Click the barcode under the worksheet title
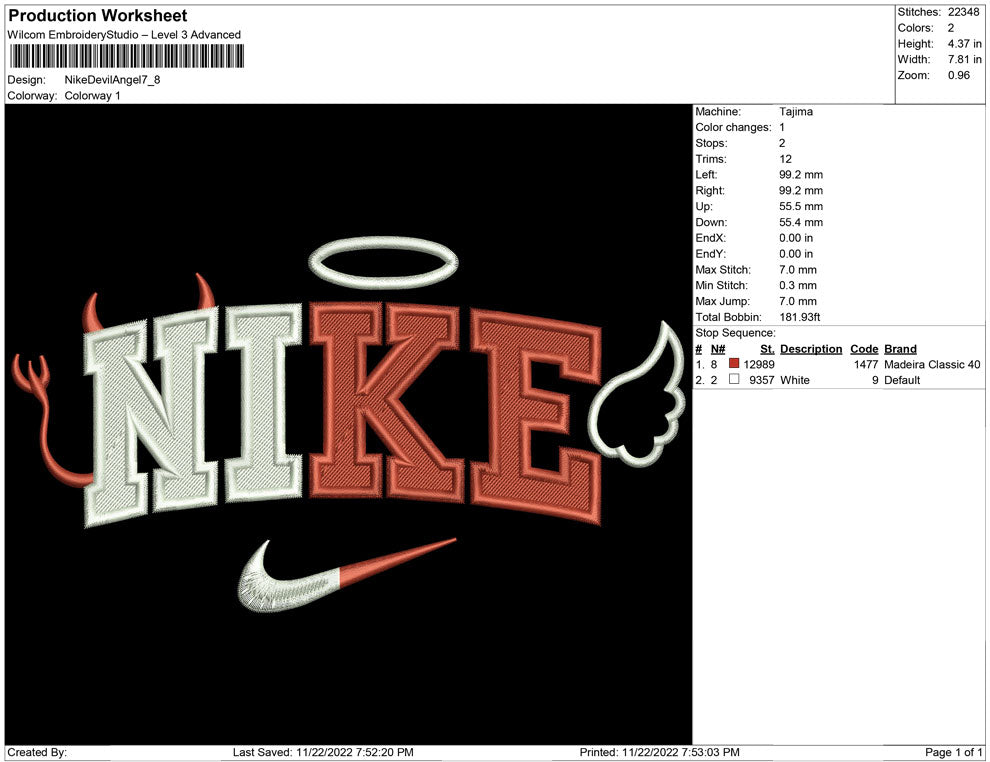Viewport: 990px width, 762px height. click(125, 58)
